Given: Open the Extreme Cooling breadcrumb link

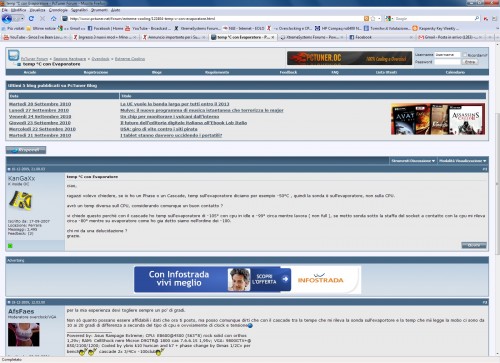Looking at the screenshot, I should [x=130, y=59].
